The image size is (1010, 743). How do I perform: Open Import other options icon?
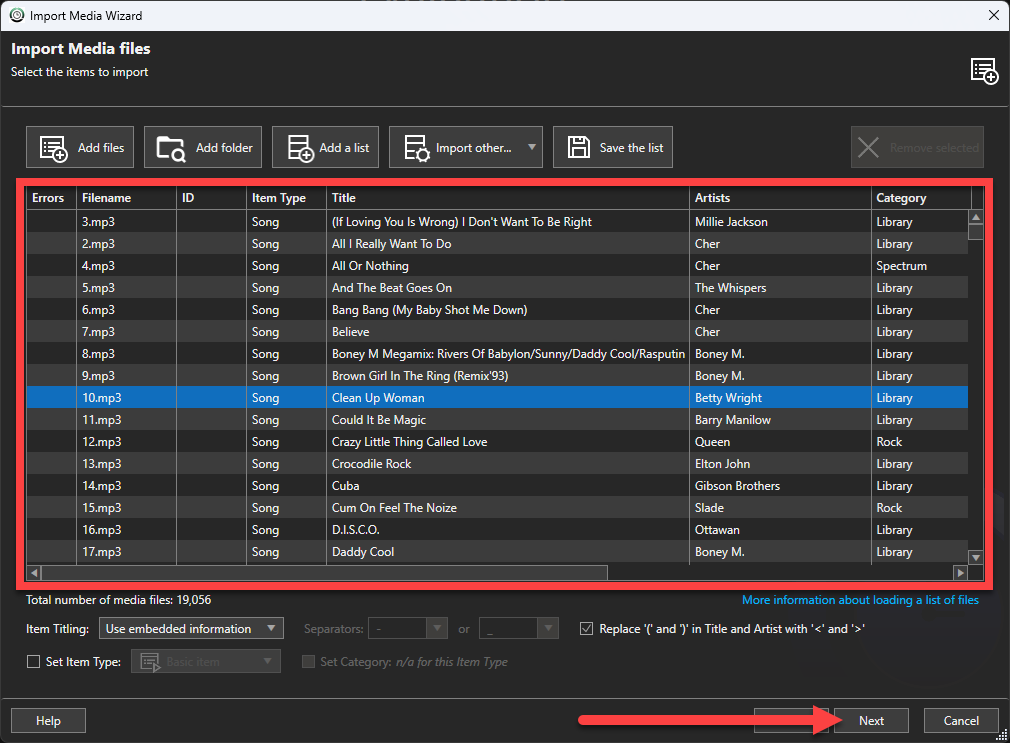416,148
